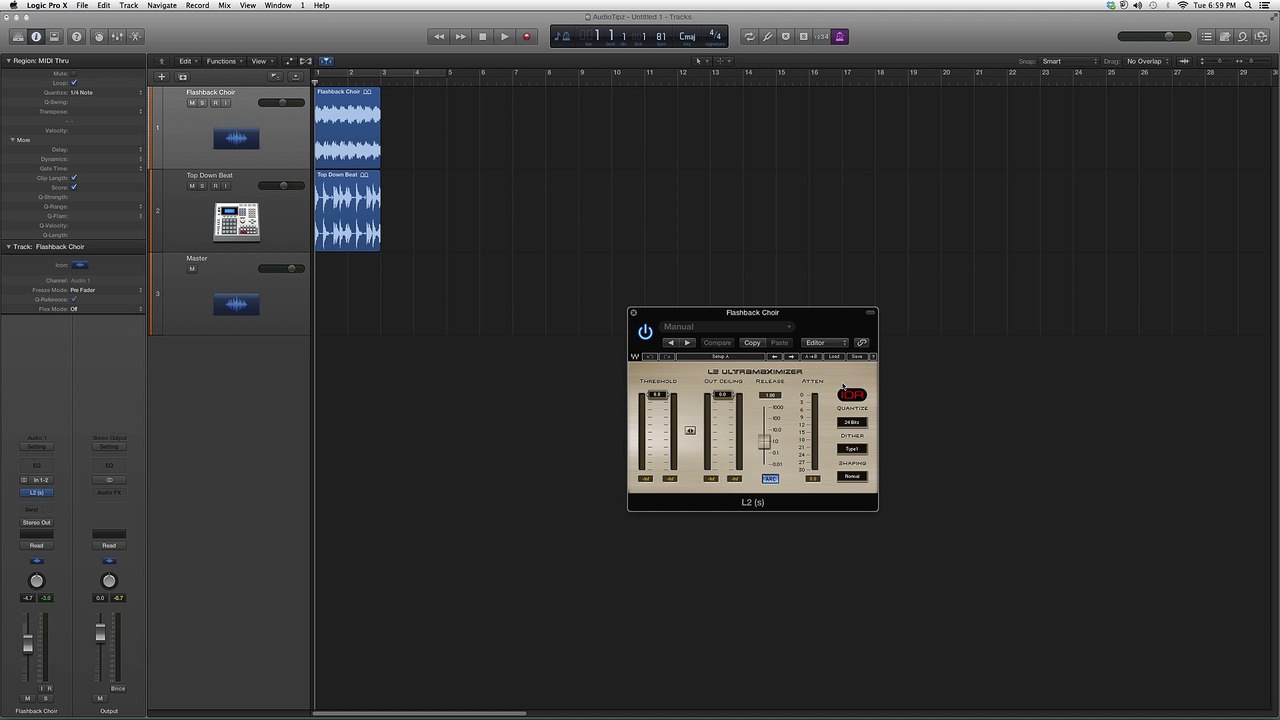Viewport: 1280px width, 720px height.
Task: Open the Navigate menu
Action: 162,5
